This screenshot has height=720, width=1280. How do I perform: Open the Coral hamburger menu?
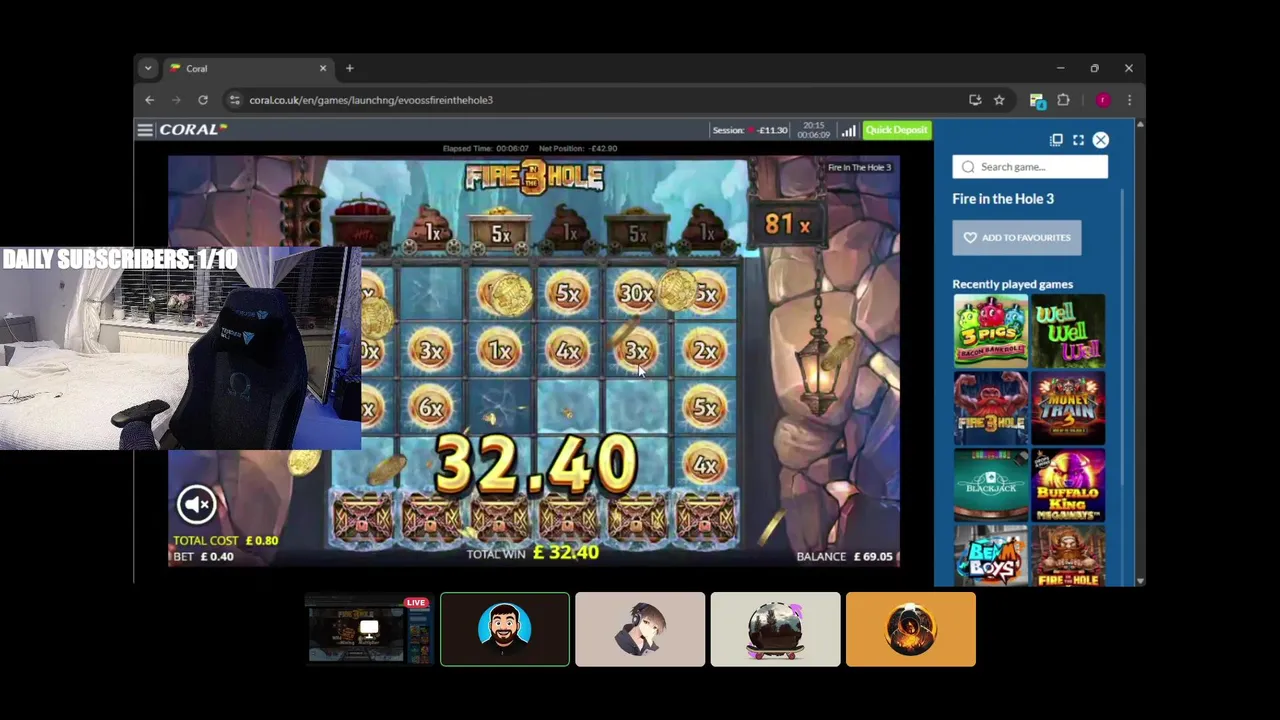pos(145,130)
